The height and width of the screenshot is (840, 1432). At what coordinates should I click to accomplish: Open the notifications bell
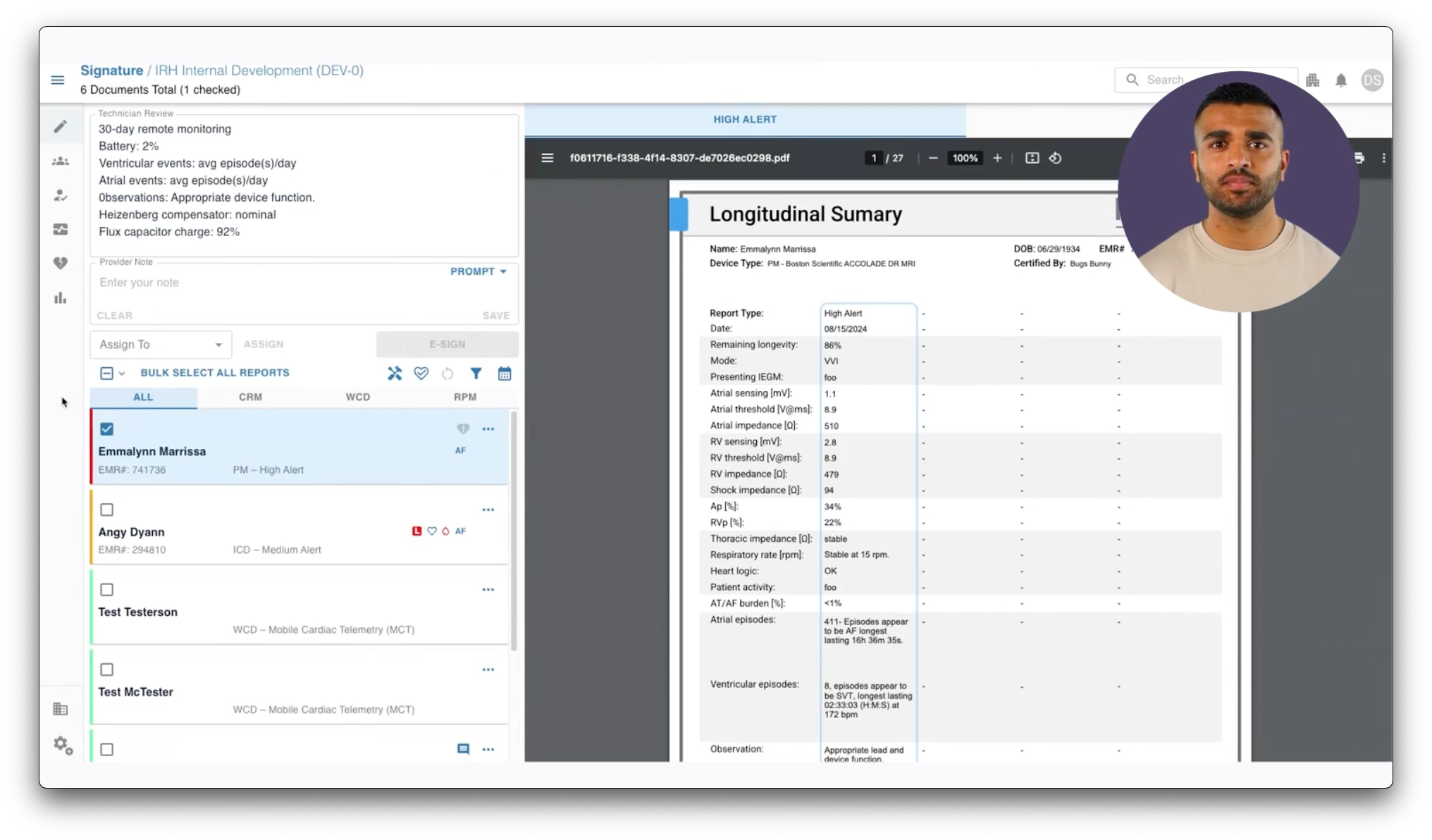tap(1340, 80)
